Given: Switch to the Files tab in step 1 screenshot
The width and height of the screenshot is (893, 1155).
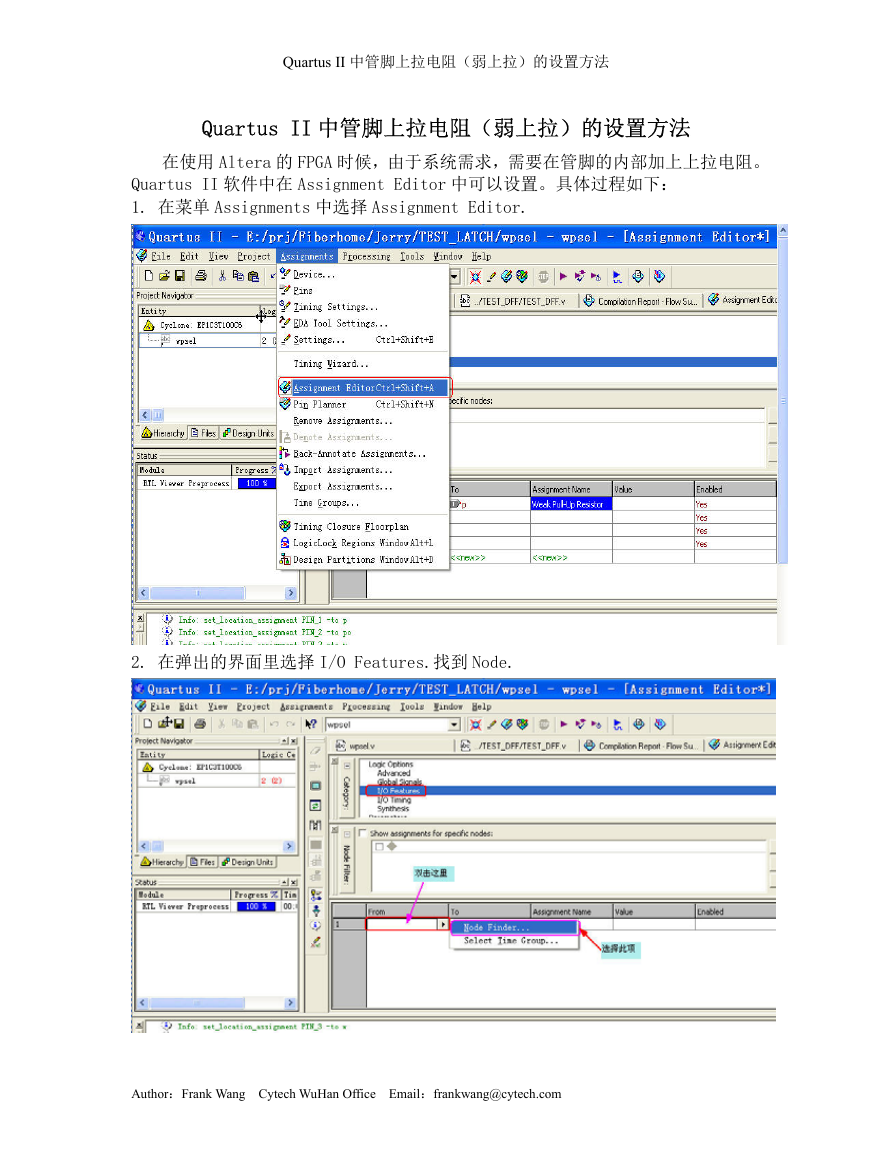Looking at the screenshot, I should [x=203, y=433].
